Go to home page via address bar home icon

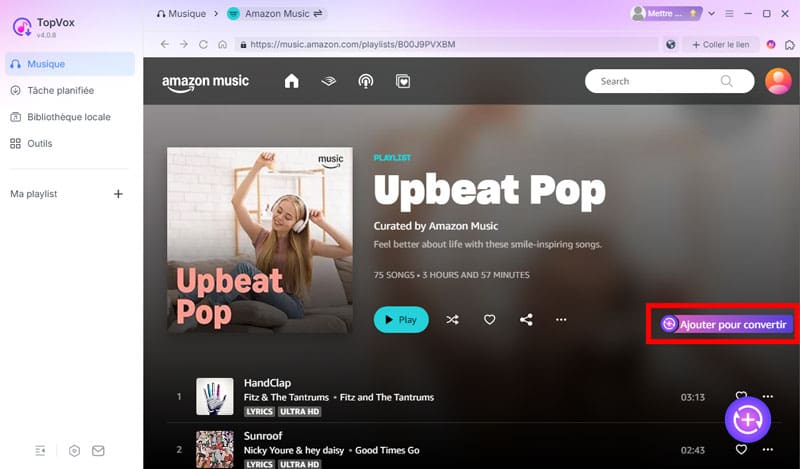point(222,44)
